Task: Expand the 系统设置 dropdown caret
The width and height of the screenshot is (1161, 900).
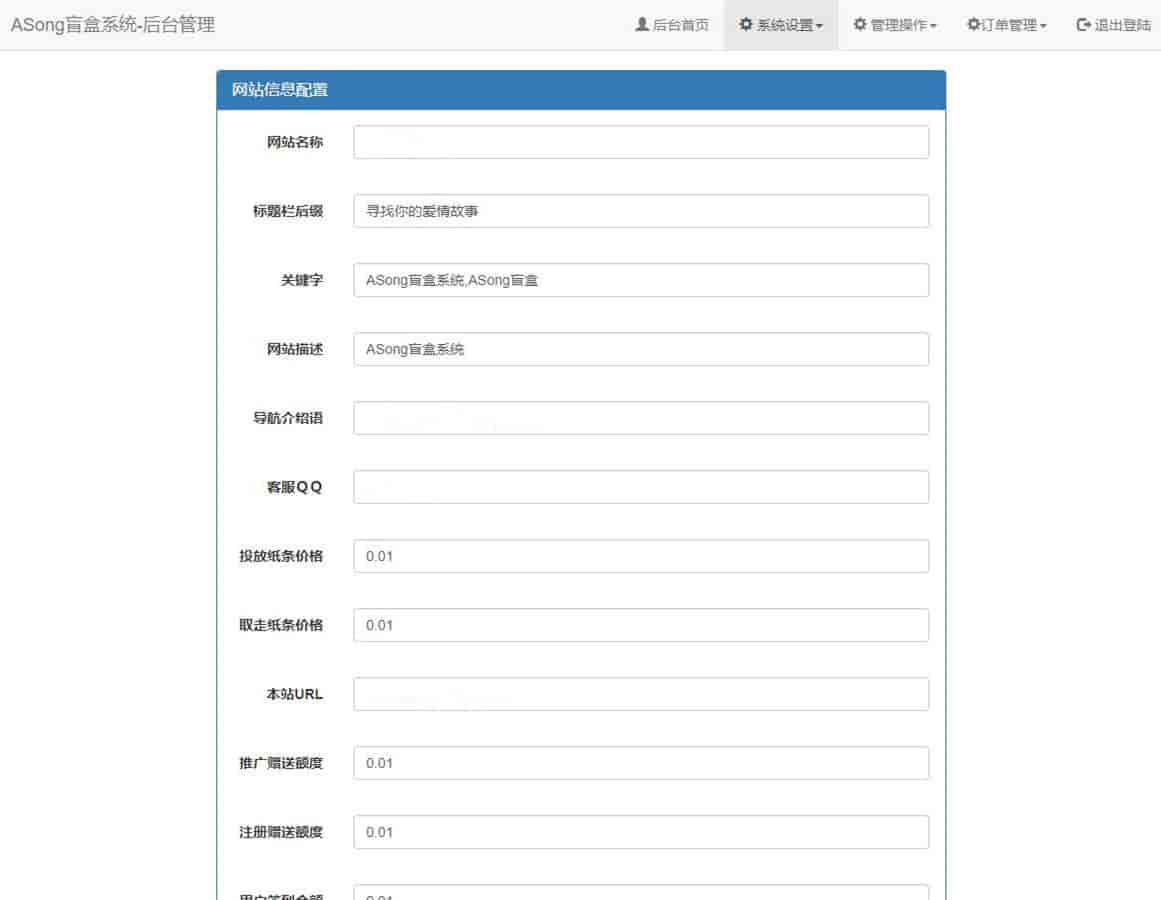Action: coord(819,26)
